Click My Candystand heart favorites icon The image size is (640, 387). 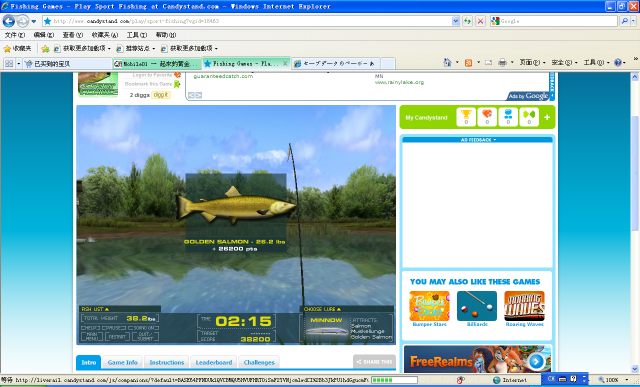[487, 117]
